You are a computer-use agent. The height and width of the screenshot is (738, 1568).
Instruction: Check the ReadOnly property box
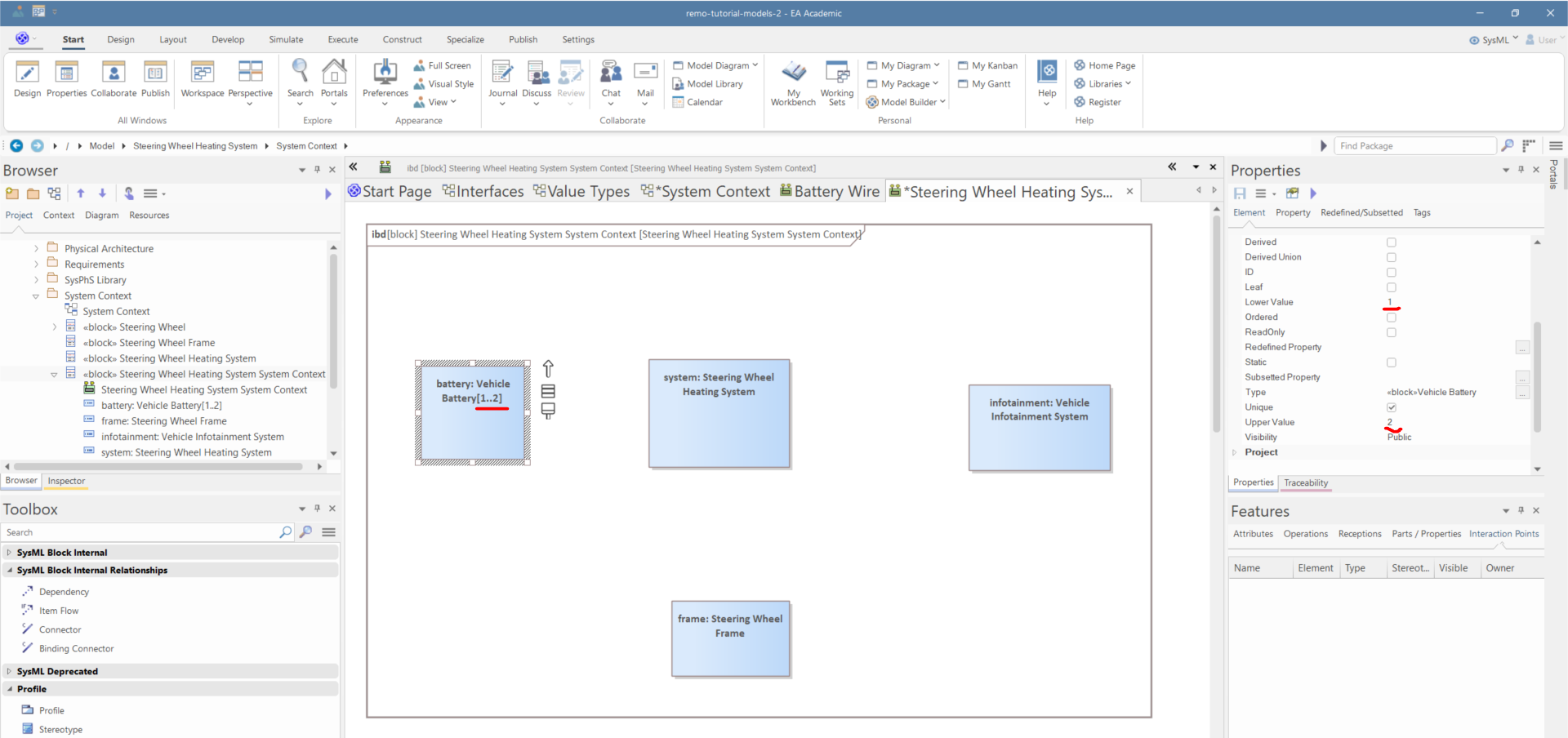(1391, 332)
